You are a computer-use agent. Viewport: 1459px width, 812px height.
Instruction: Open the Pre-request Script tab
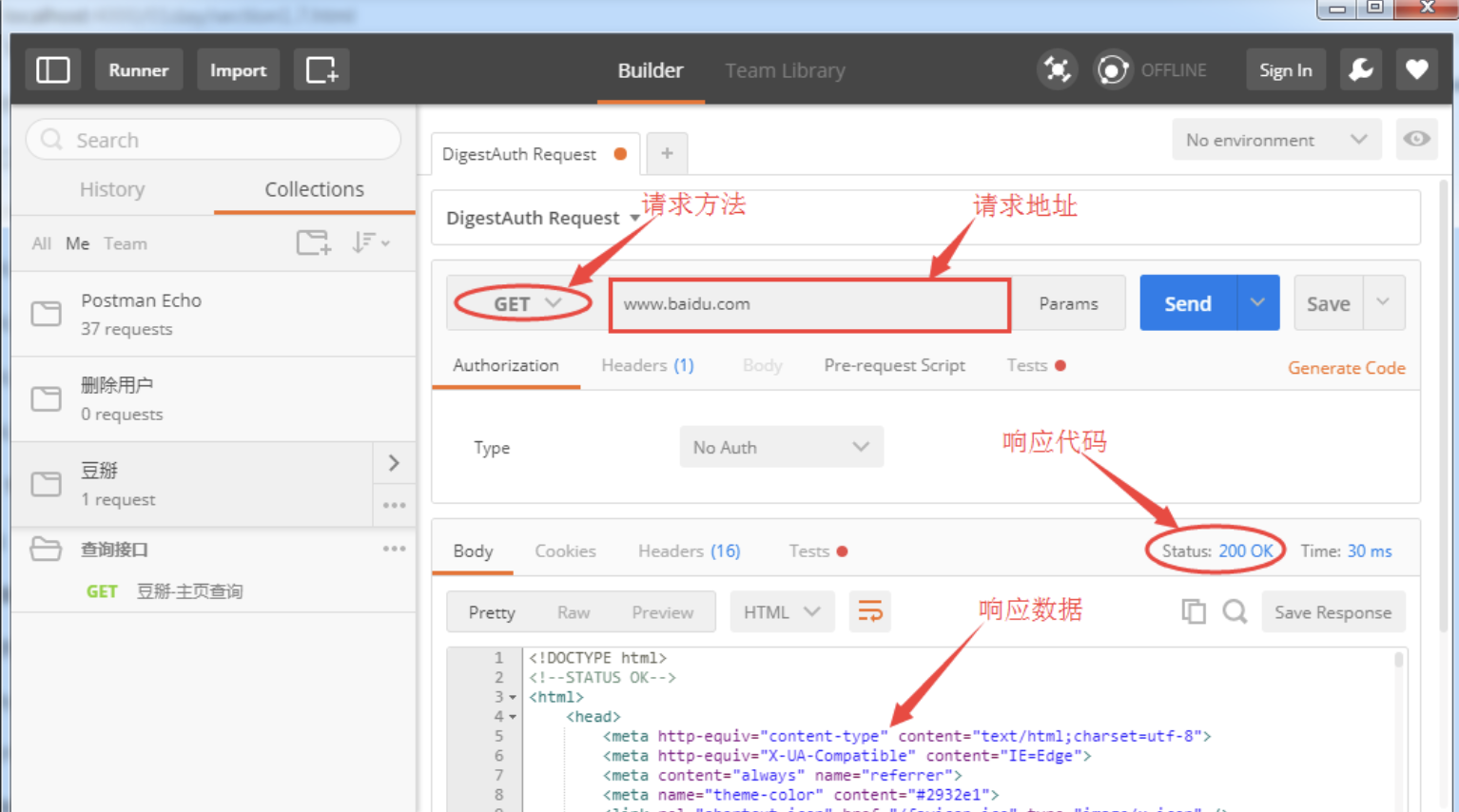(894, 365)
